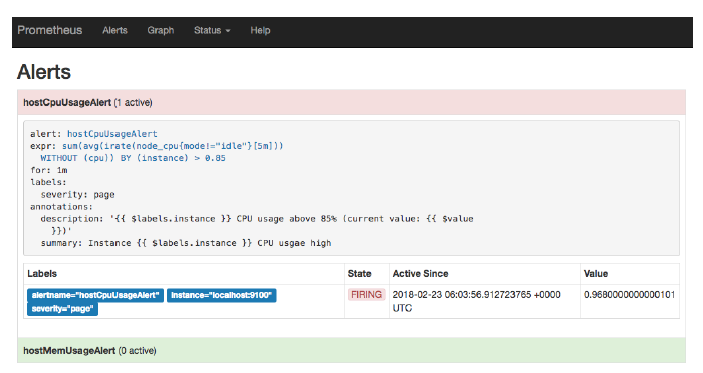Image resolution: width=703 pixels, height=373 pixels.
Task: Collapse the hostCpuUsageAlert header row
Action: point(352,102)
